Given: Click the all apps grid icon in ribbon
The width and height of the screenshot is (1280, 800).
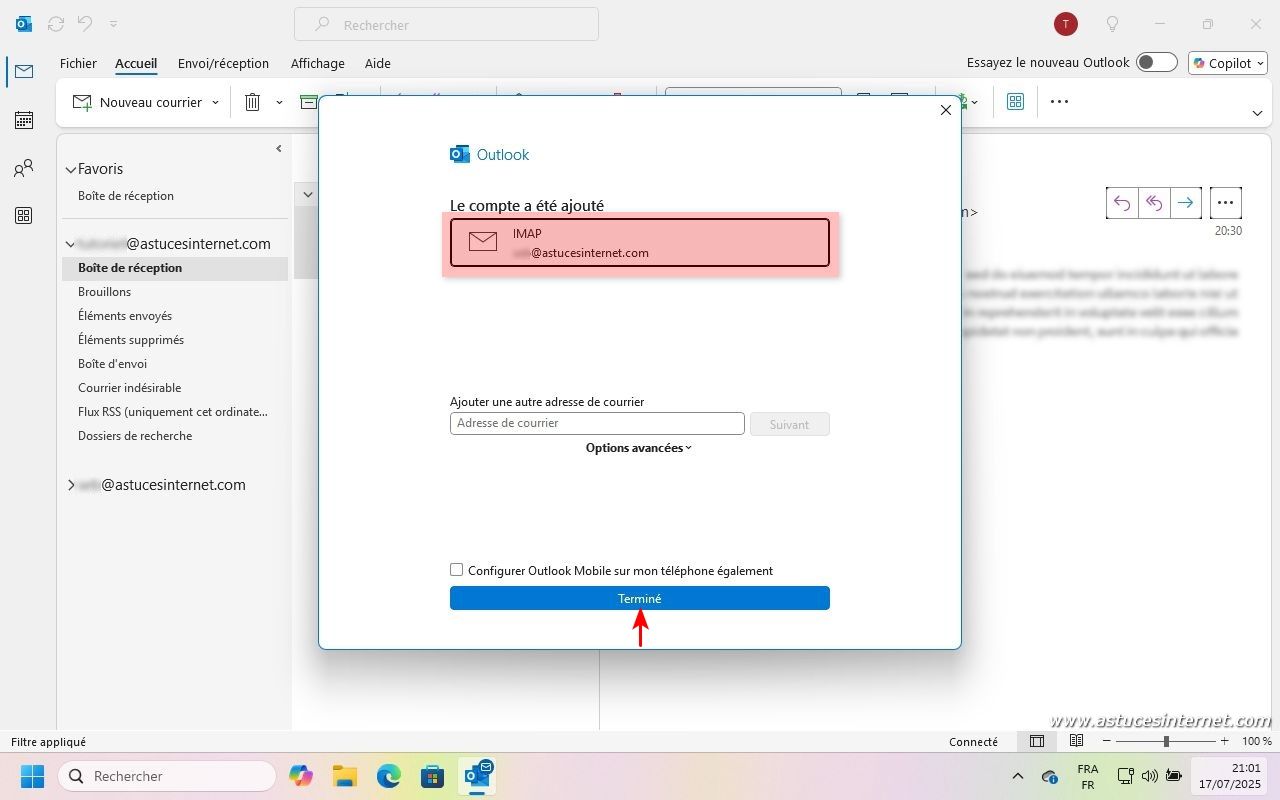Looking at the screenshot, I should coord(1015,102).
